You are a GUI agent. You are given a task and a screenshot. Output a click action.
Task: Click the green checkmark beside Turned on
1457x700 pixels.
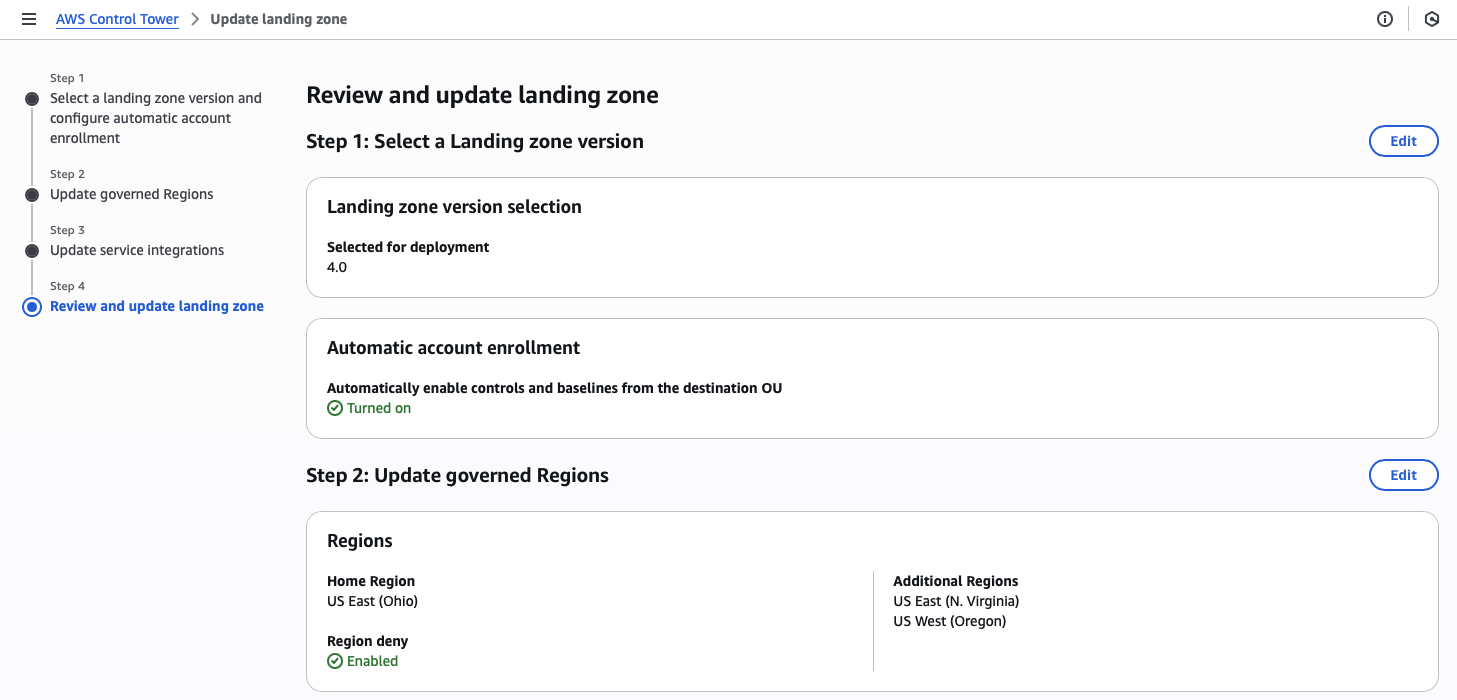coord(335,408)
